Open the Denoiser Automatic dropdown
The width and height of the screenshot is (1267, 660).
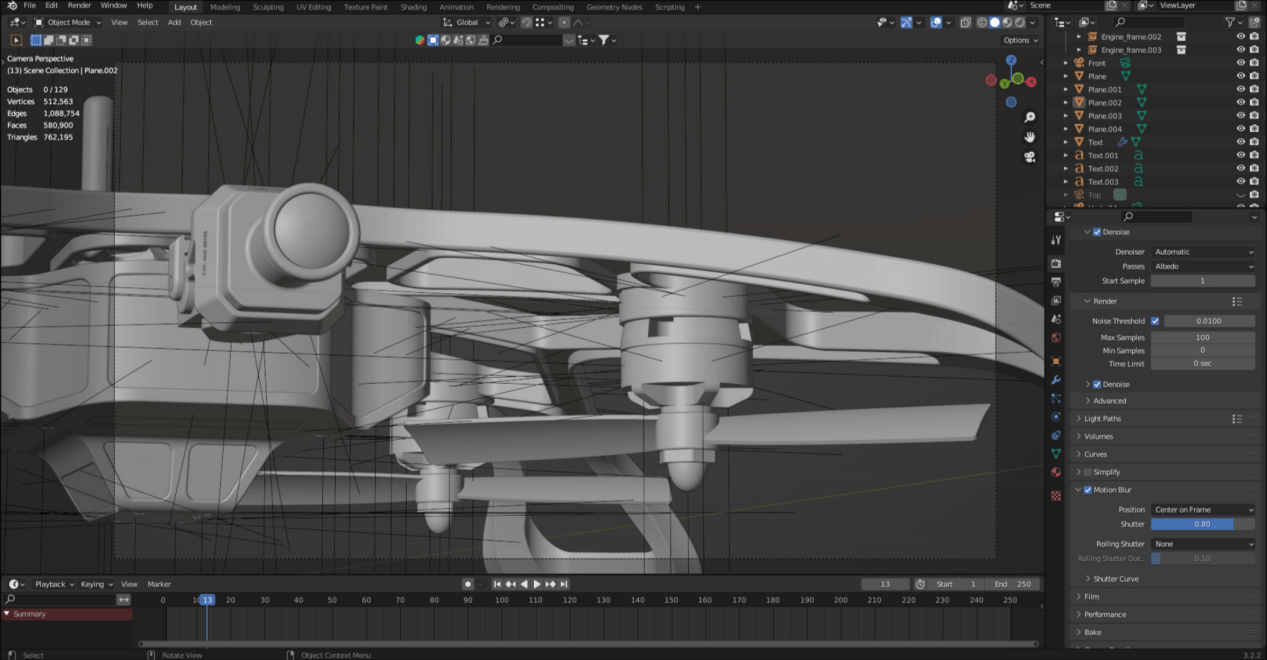point(1202,252)
